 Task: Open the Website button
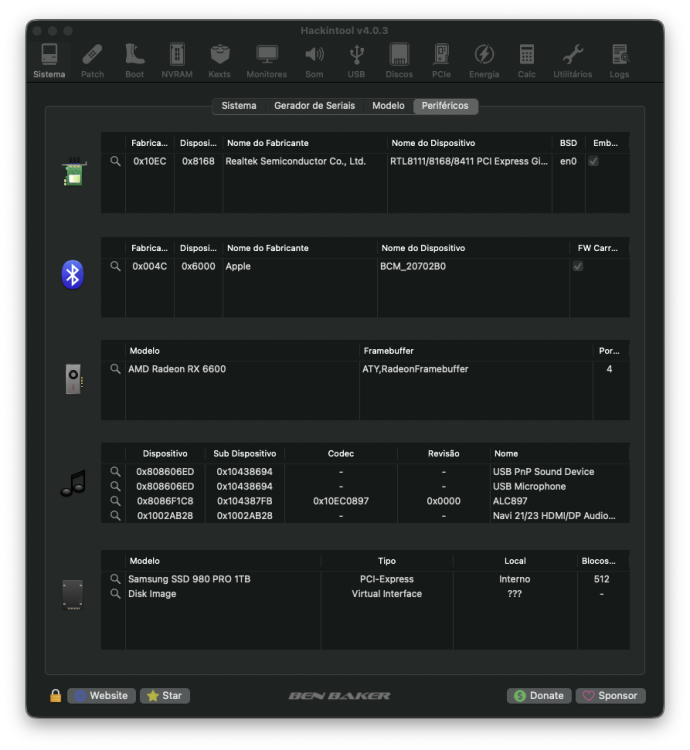(101, 695)
